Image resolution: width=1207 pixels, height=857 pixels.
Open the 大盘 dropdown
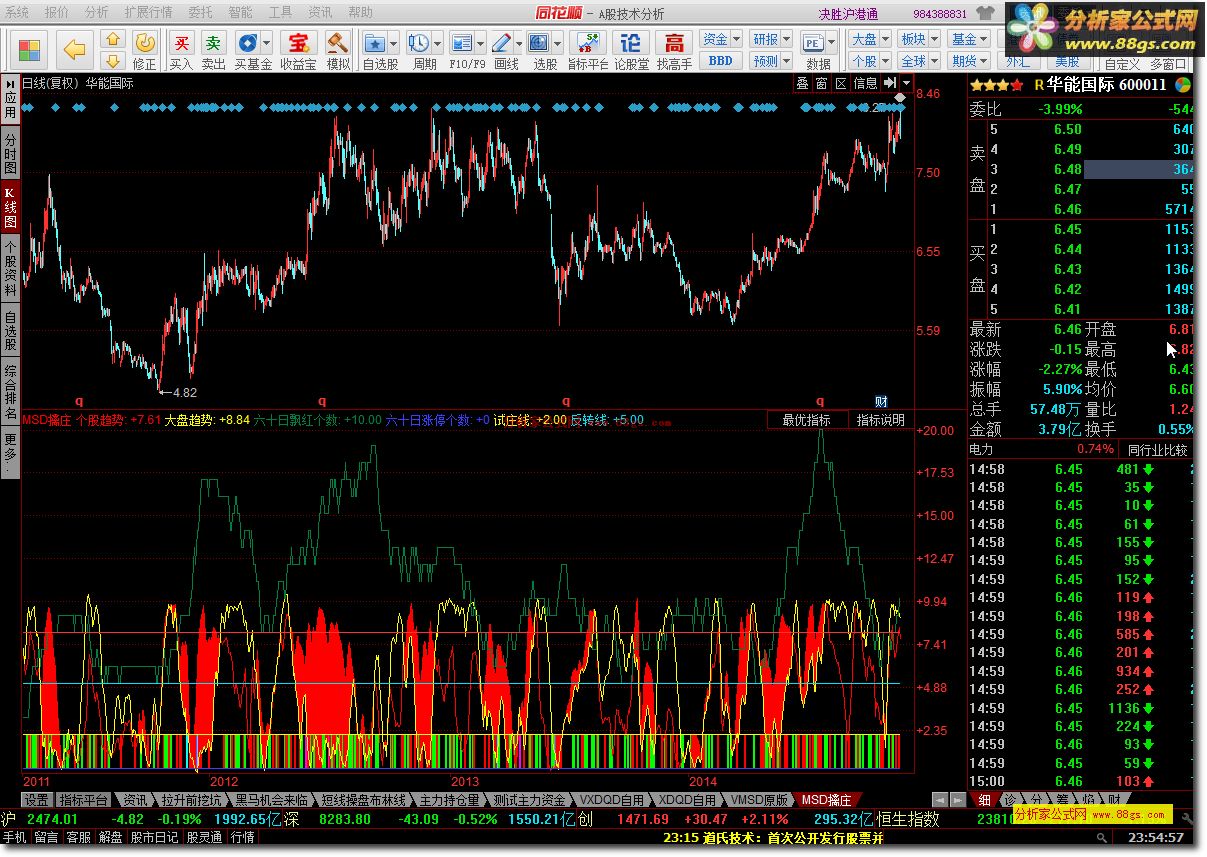pos(869,39)
